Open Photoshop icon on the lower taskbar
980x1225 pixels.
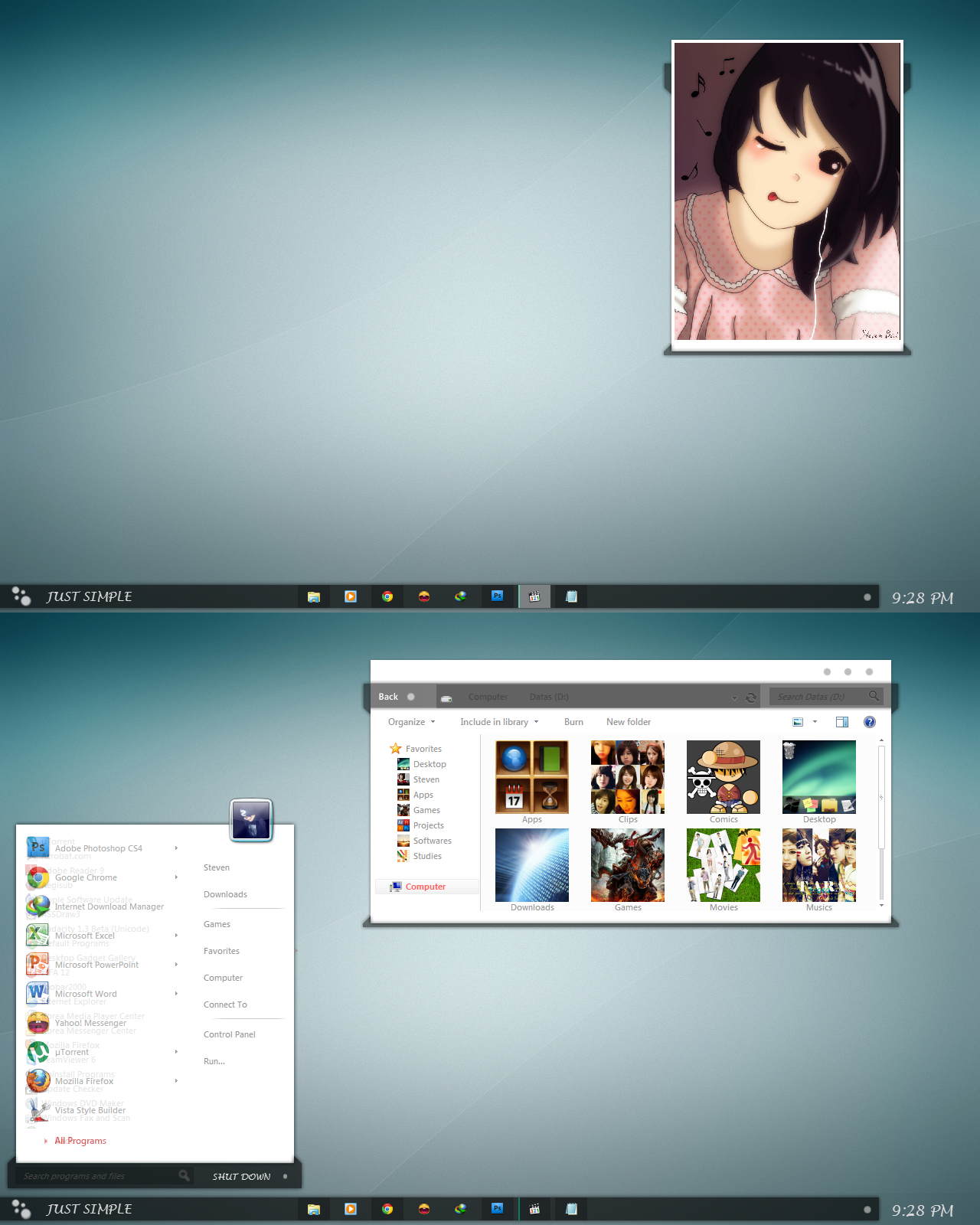pos(498,1208)
